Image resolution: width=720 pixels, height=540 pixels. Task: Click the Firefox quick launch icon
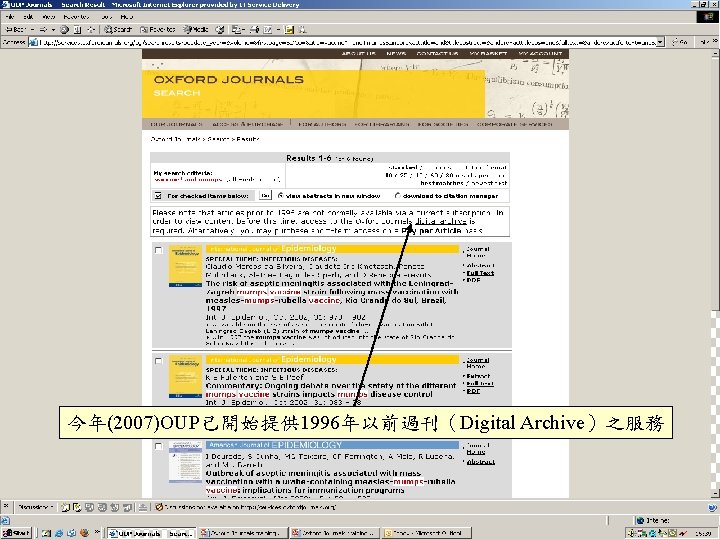pos(84,533)
